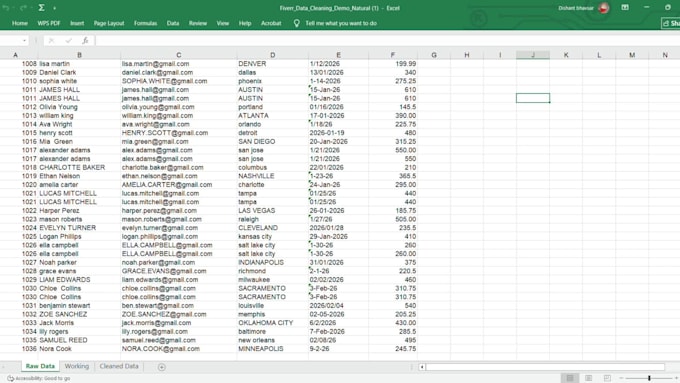
Task: Click the AutoSum sigma icon
Action: 41,8
